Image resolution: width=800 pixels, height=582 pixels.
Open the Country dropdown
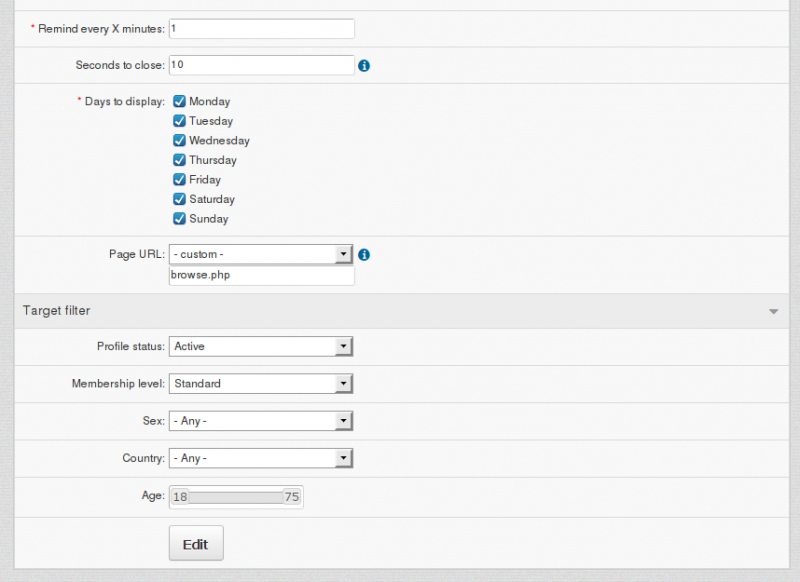[261, 458]
